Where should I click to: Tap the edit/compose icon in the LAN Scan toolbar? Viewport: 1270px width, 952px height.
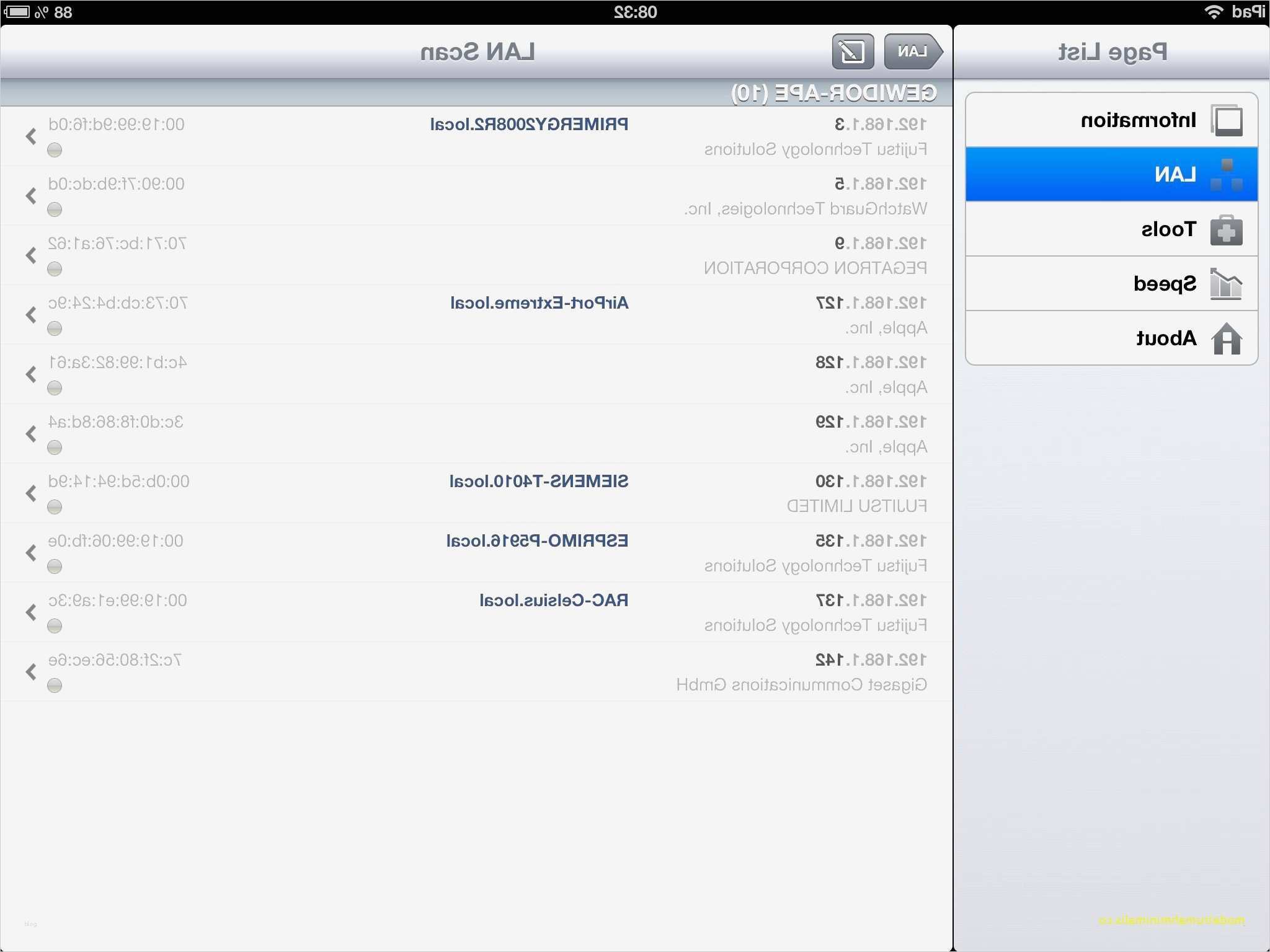(853, 51)
